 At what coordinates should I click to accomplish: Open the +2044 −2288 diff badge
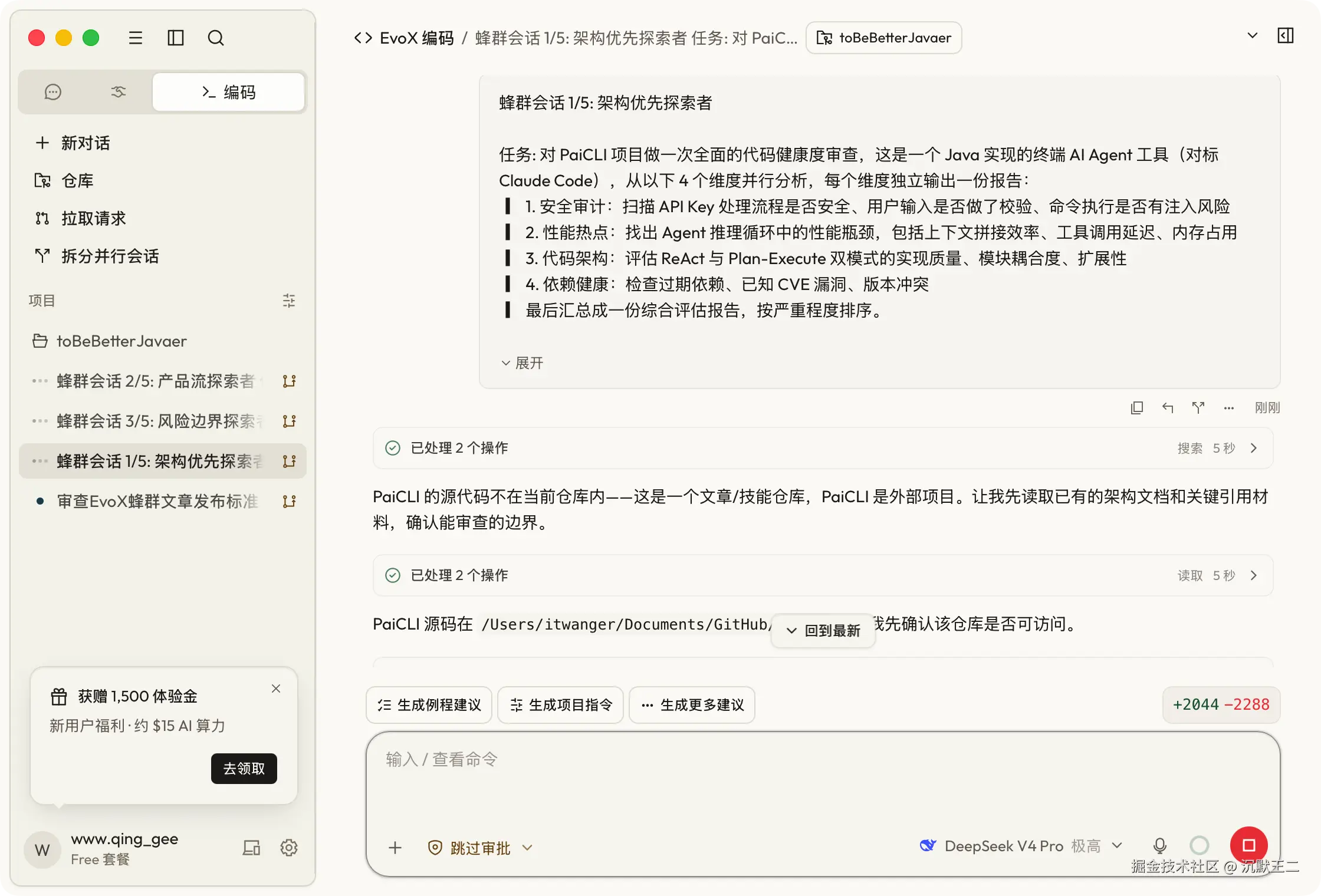point(1221,704)
